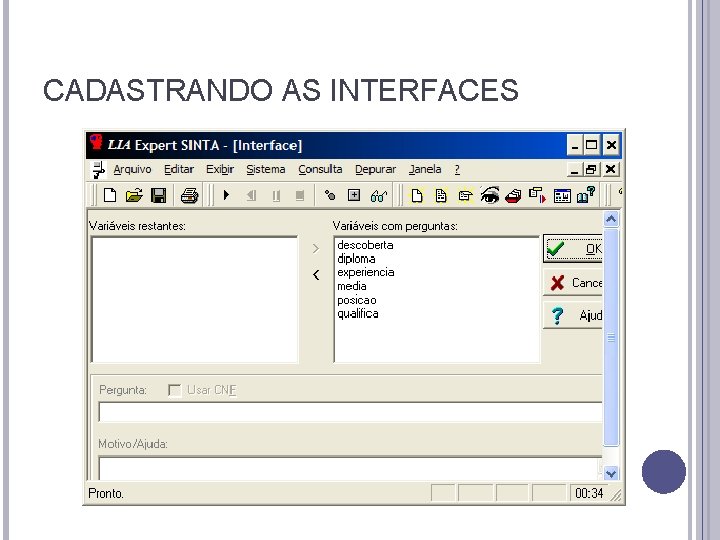Click the New file toolbar icon
The height and width of the screenshot is (540, 720).
click(110, 196)
